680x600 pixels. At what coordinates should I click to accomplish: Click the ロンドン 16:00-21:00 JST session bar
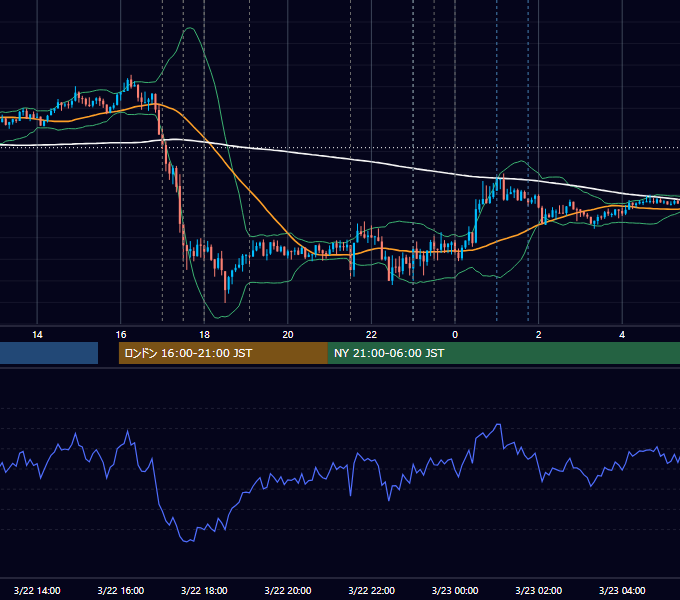point(223,353)
